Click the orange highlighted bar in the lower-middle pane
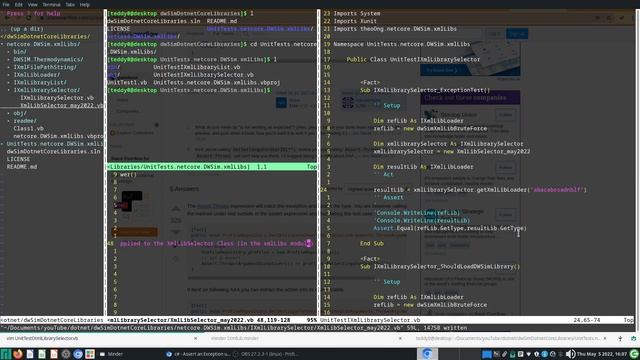Screen dimensions: 640x360 pyautogui.click(x=134, y=232)
